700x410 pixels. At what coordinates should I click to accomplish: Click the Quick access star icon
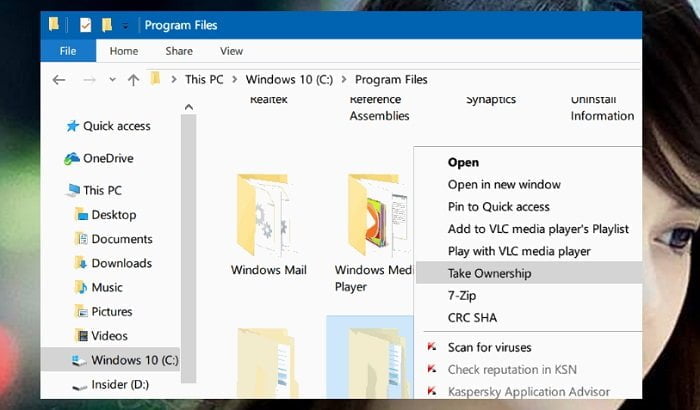72,126
